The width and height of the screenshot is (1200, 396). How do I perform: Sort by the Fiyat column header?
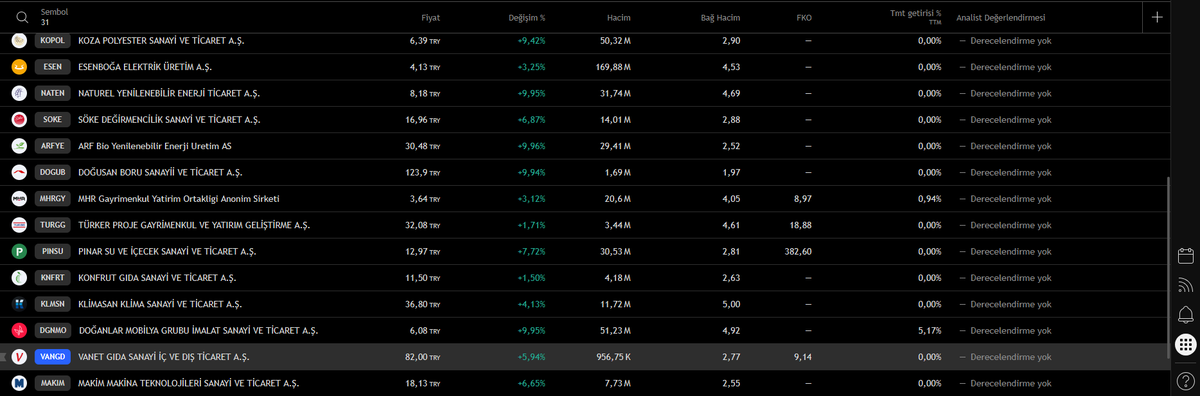coord(431,17)
